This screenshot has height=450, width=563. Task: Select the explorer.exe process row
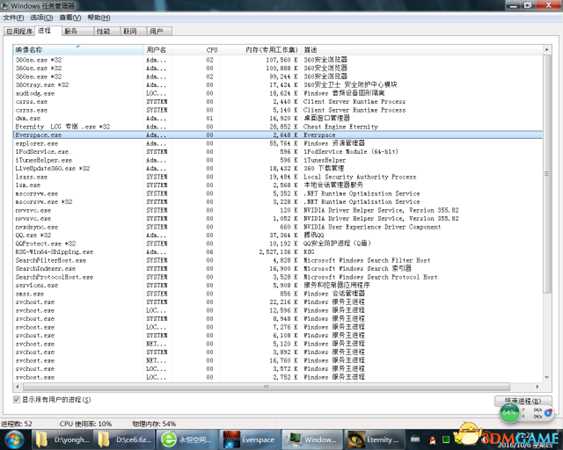[278, 143]
